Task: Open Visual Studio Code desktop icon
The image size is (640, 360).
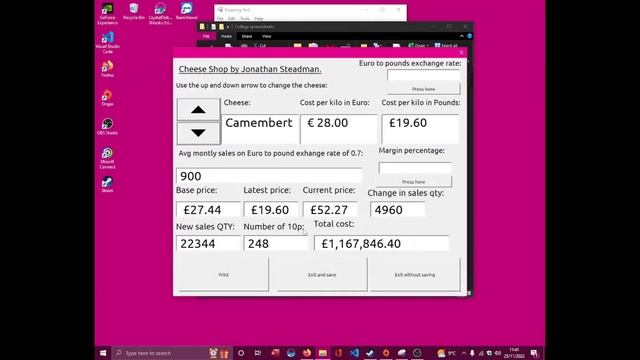Action: [x=107, y=42]
